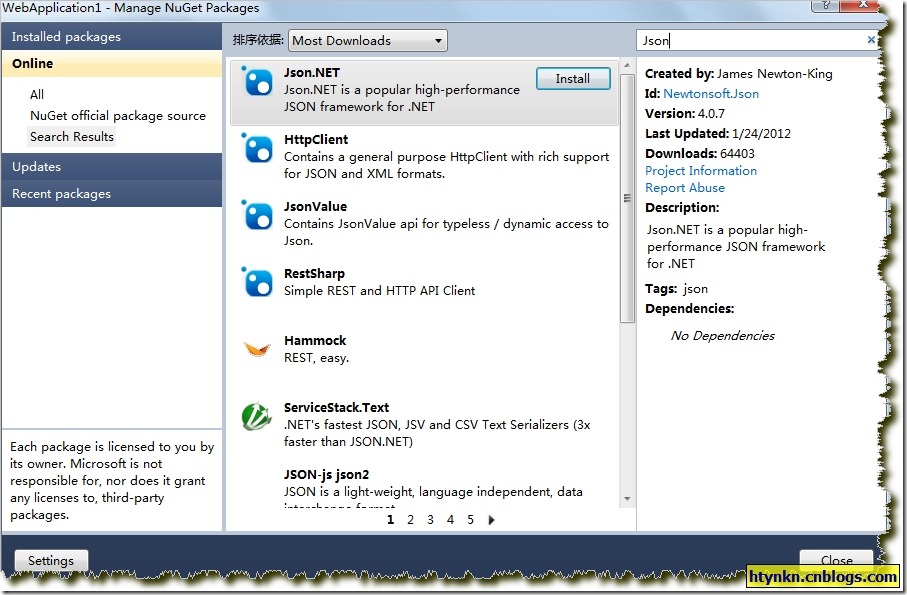Click 'Simple REST and HTTP API Client' description
Image resolution: width=907 pixels, height=595 pixels.
[379, 290]
